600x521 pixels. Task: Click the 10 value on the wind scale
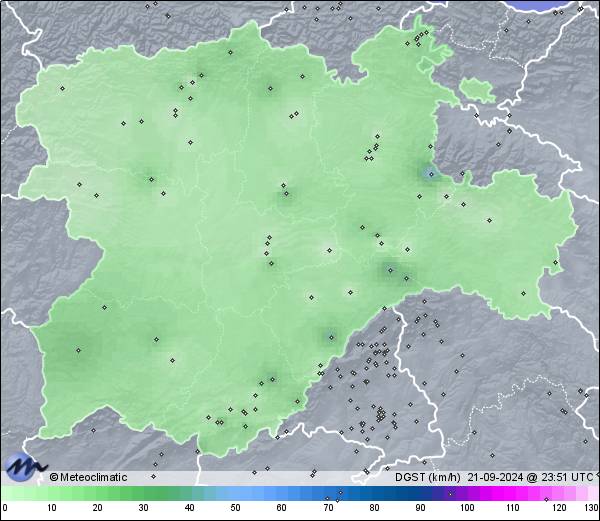(52, 508)
